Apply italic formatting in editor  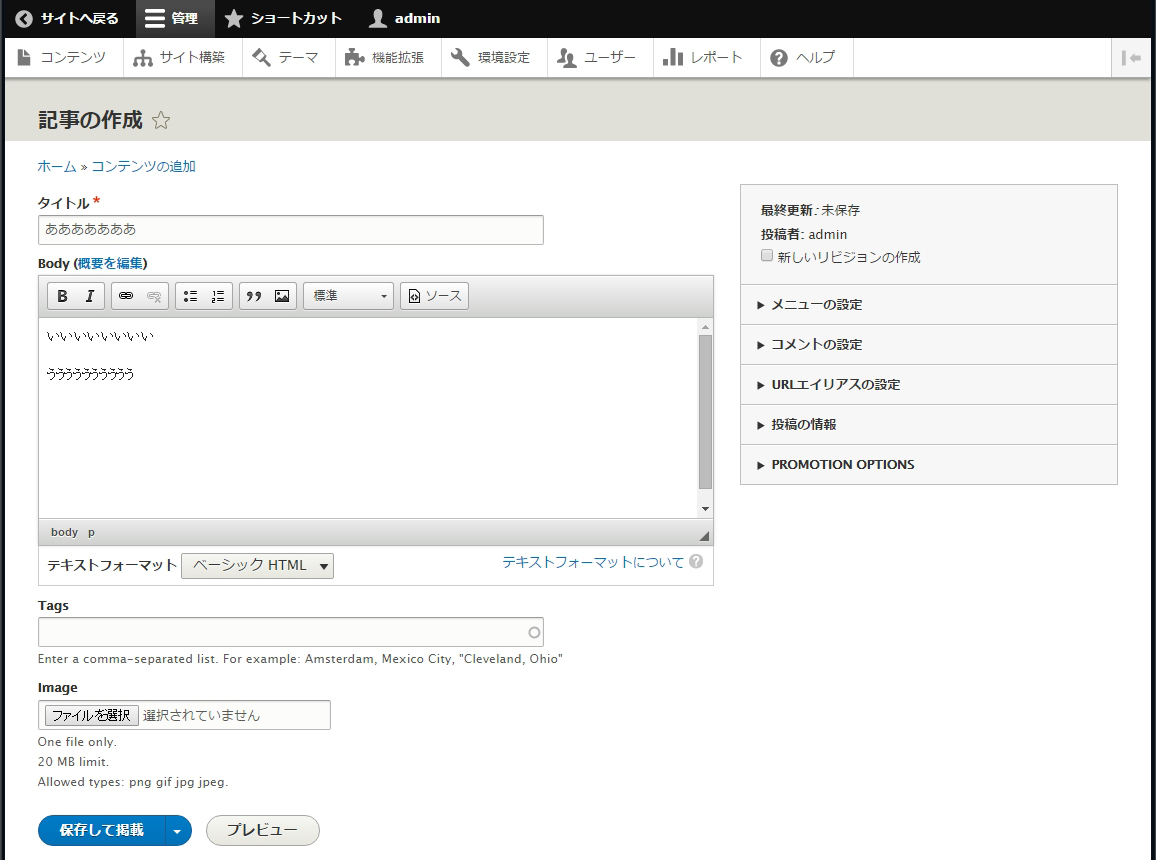89,296
